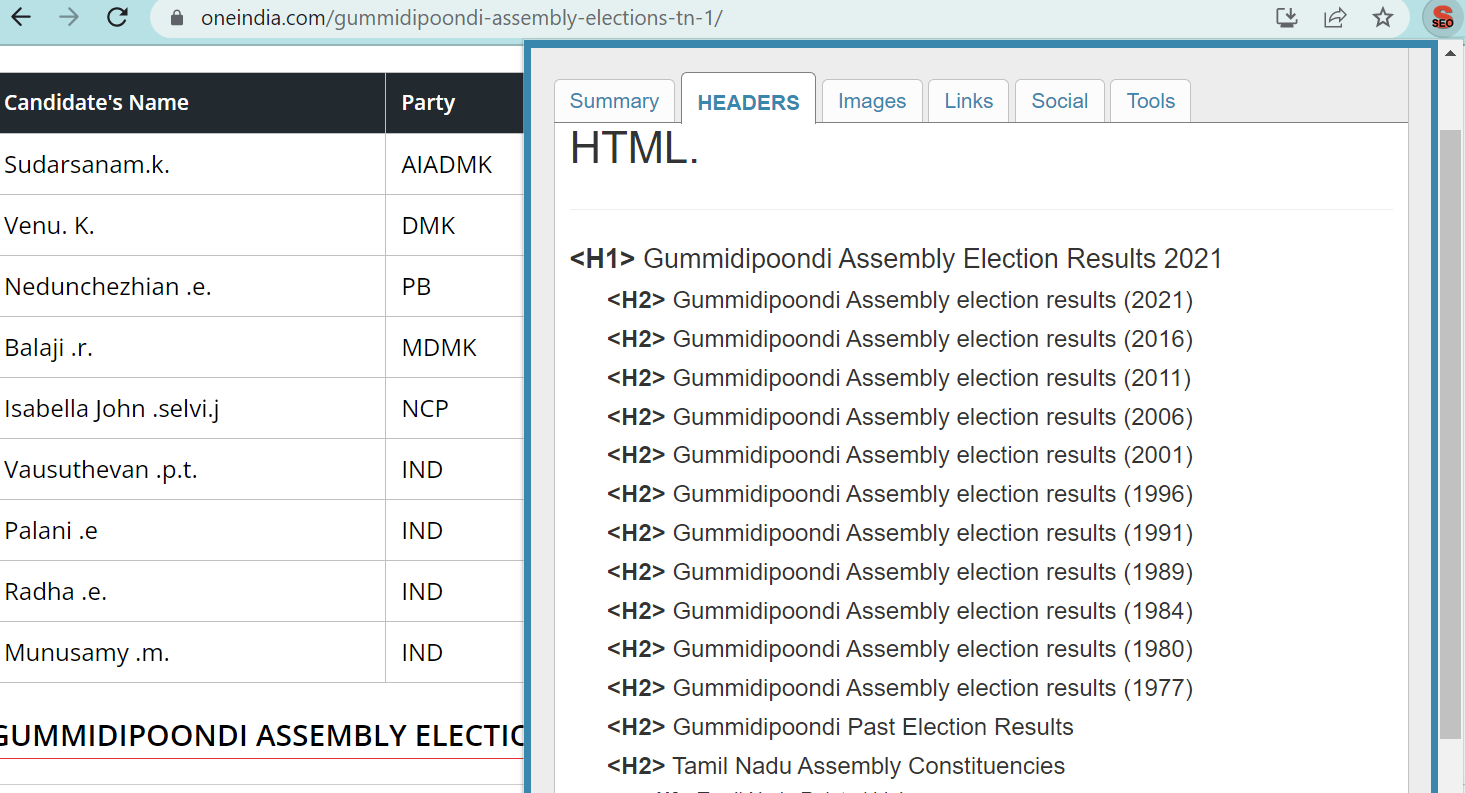View site info via the padlock icon
The image size is (1465, 793).
(178, 18)
